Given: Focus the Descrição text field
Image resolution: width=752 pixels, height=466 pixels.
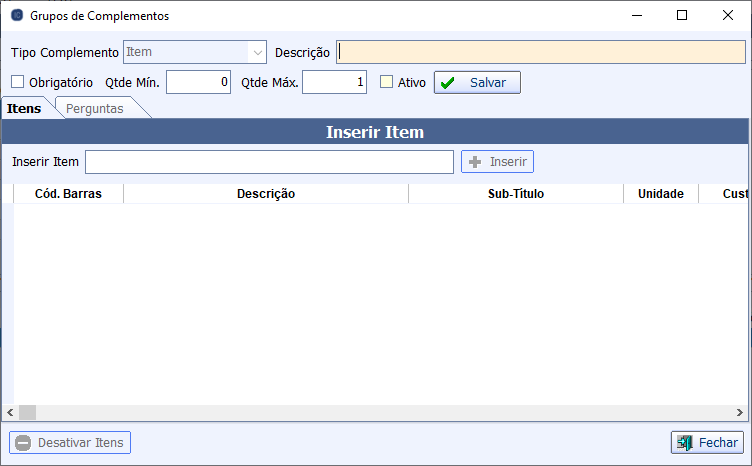Looking at the screenshot, I should 540,52.
